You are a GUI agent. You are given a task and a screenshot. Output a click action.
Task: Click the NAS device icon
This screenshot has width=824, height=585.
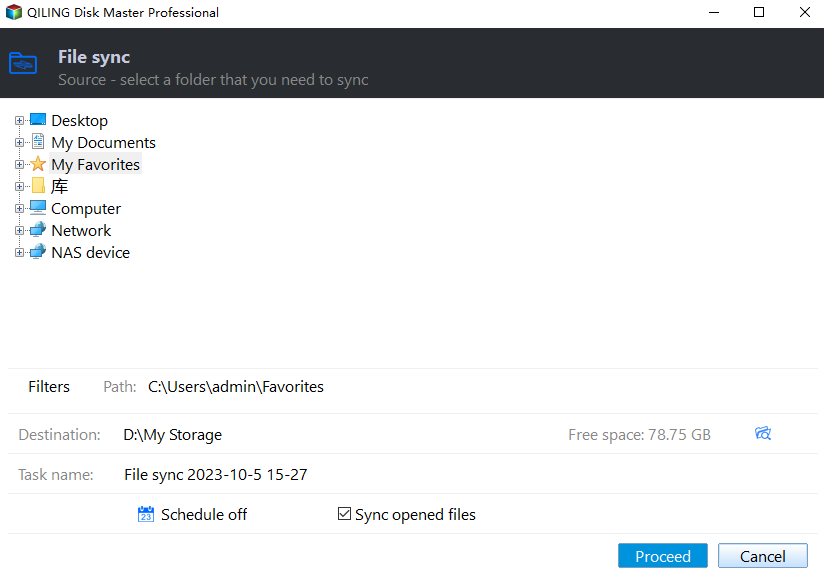(x=38, y=252)
